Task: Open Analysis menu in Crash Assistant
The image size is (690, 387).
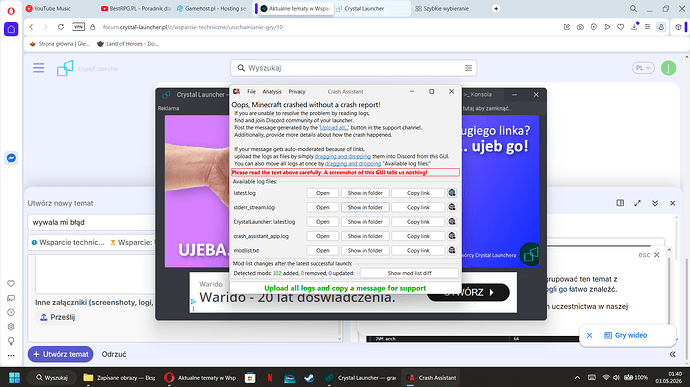Action: [272, 92]
